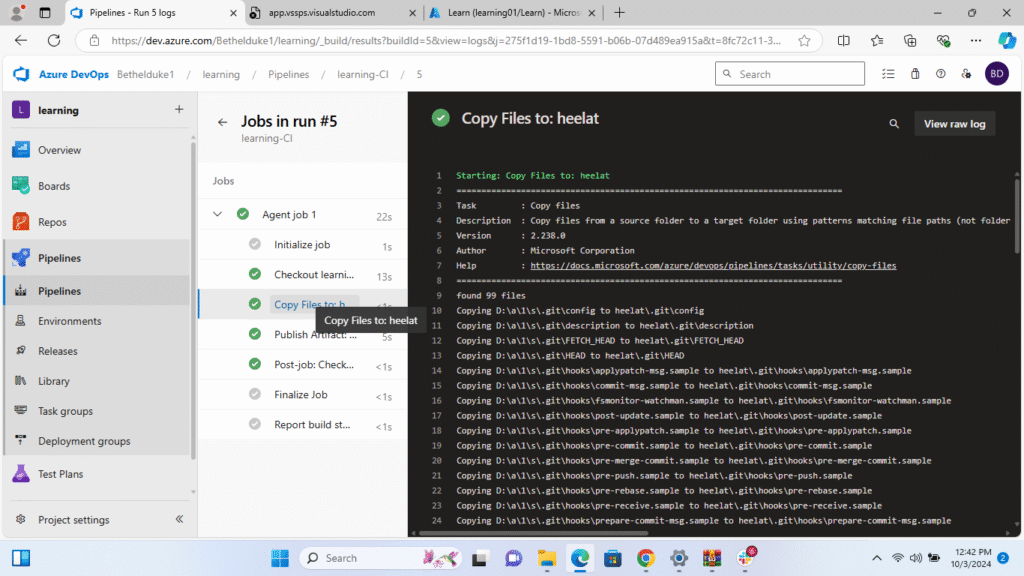Open the help question mark icon

940,74
